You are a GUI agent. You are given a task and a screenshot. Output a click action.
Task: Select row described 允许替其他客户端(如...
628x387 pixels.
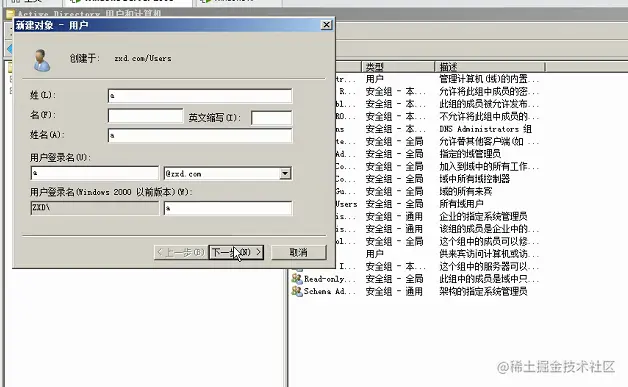pos(489,141)
